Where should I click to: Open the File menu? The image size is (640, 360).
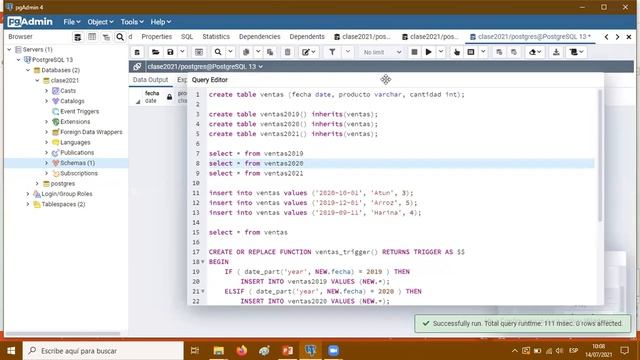72,22
